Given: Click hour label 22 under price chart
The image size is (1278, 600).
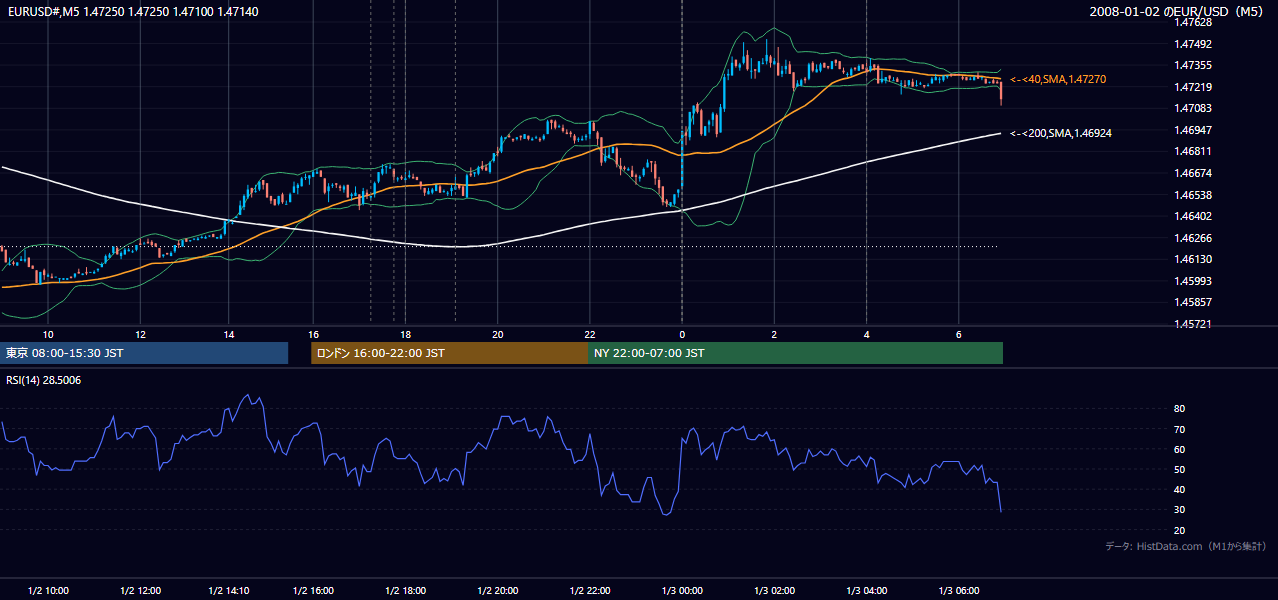Looking at the screenshot, I should click(x=590, y=334).
